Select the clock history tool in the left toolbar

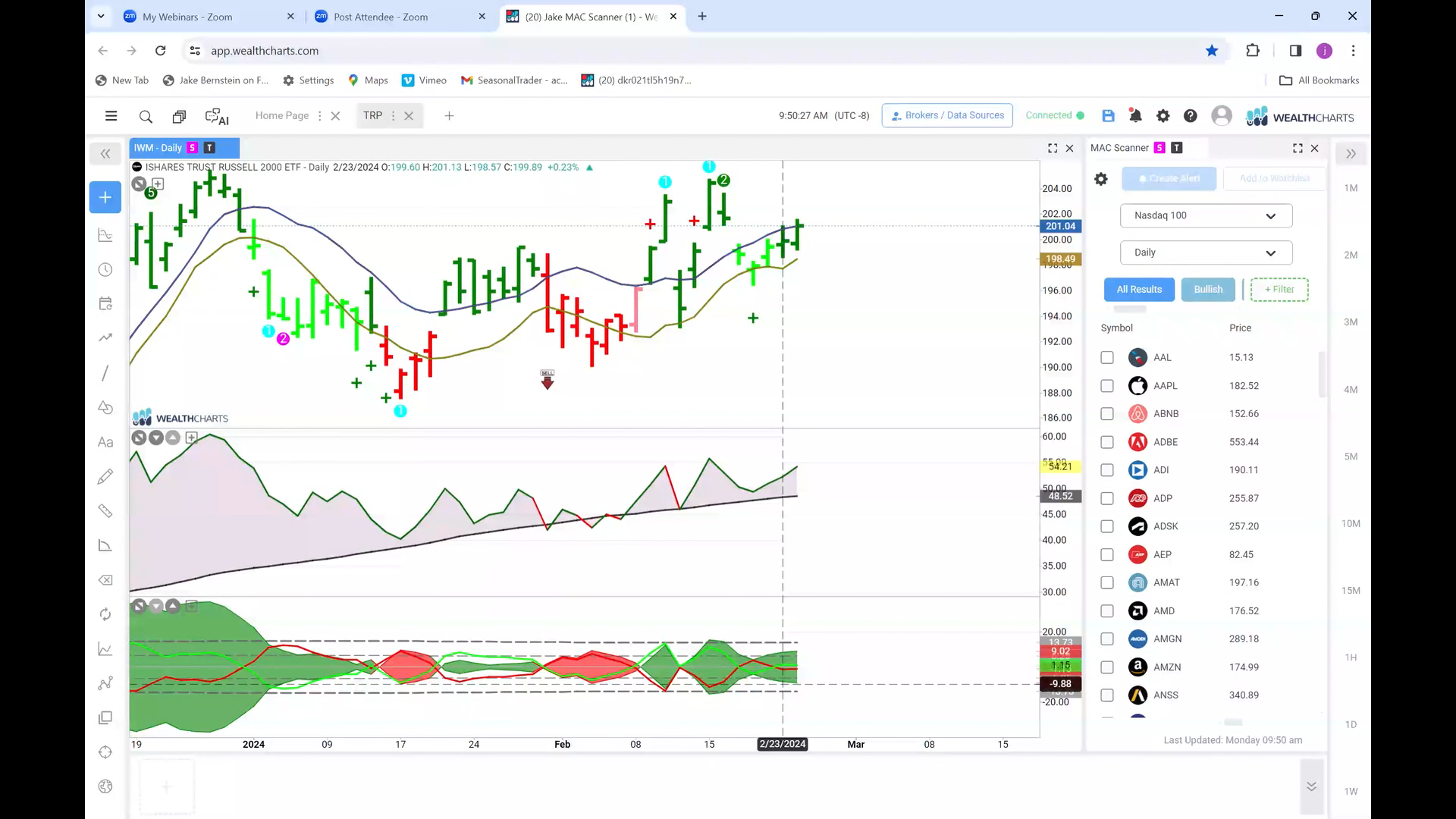point(105,270)
